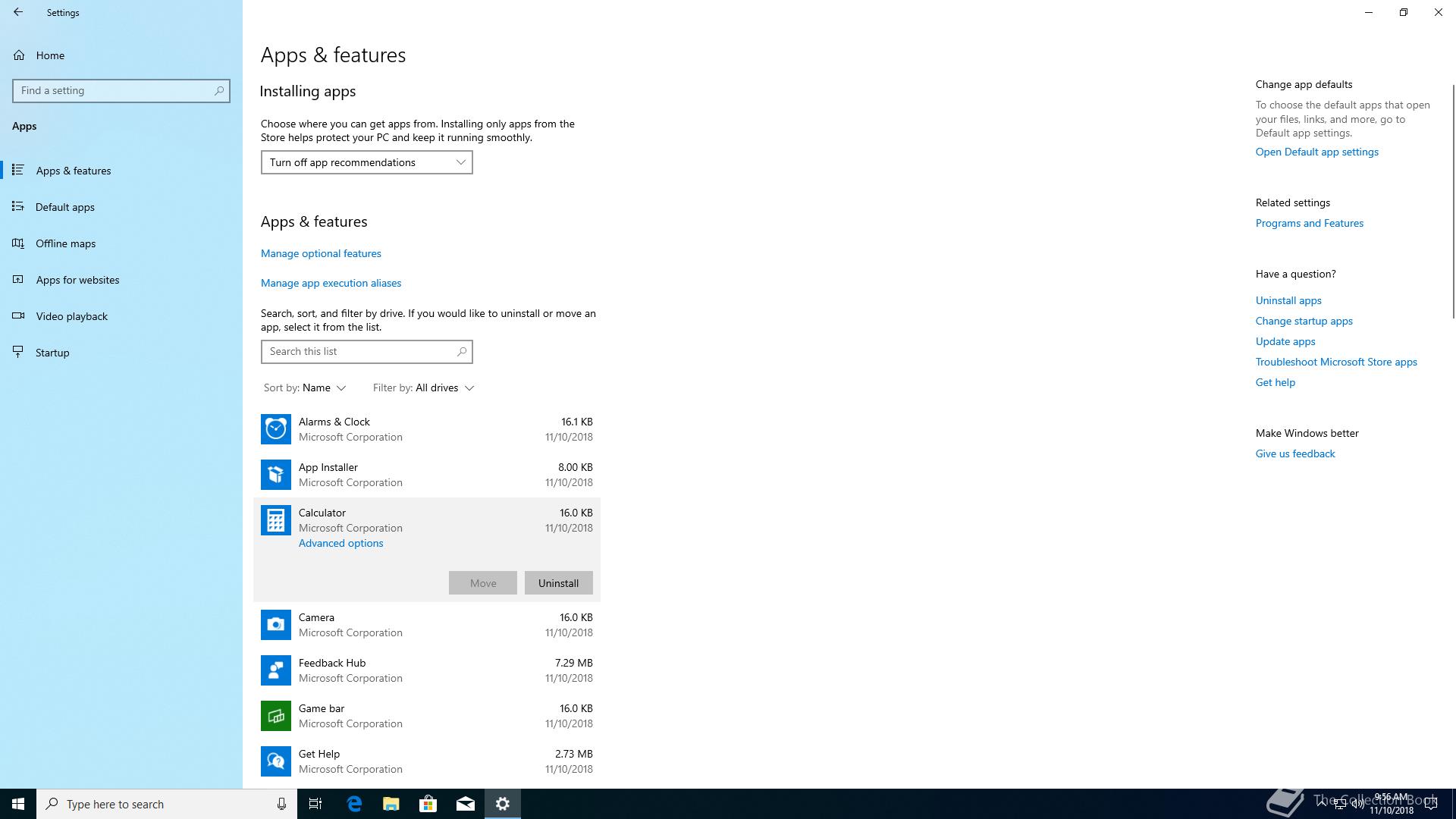
Task: Click Manage app execution aliases link
Action: point(331,284)
